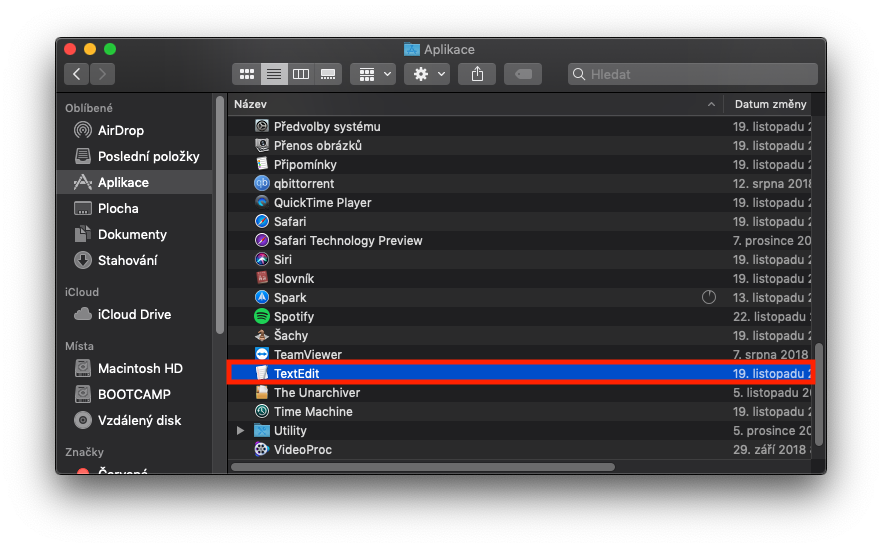The height and width of the screenshot is (548, 882).
Task: Select the Předvolby systému app icon
Action: click(262, 126)
